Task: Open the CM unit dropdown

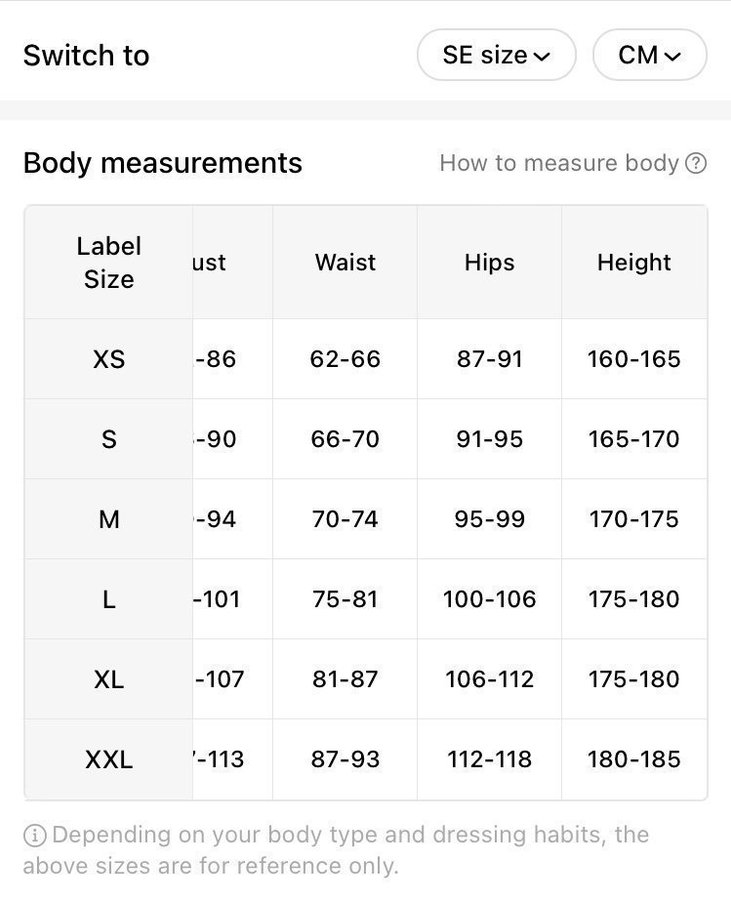Action: (649, 55)
